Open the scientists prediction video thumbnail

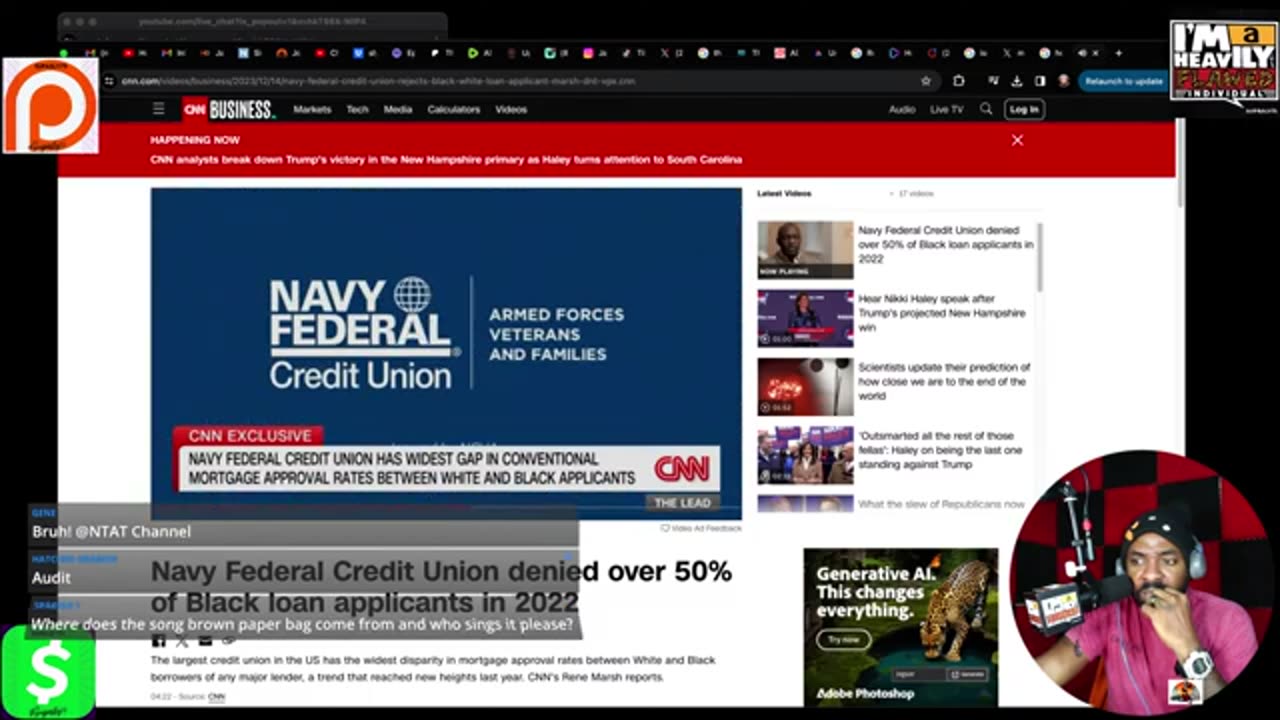tap(805, 386)
